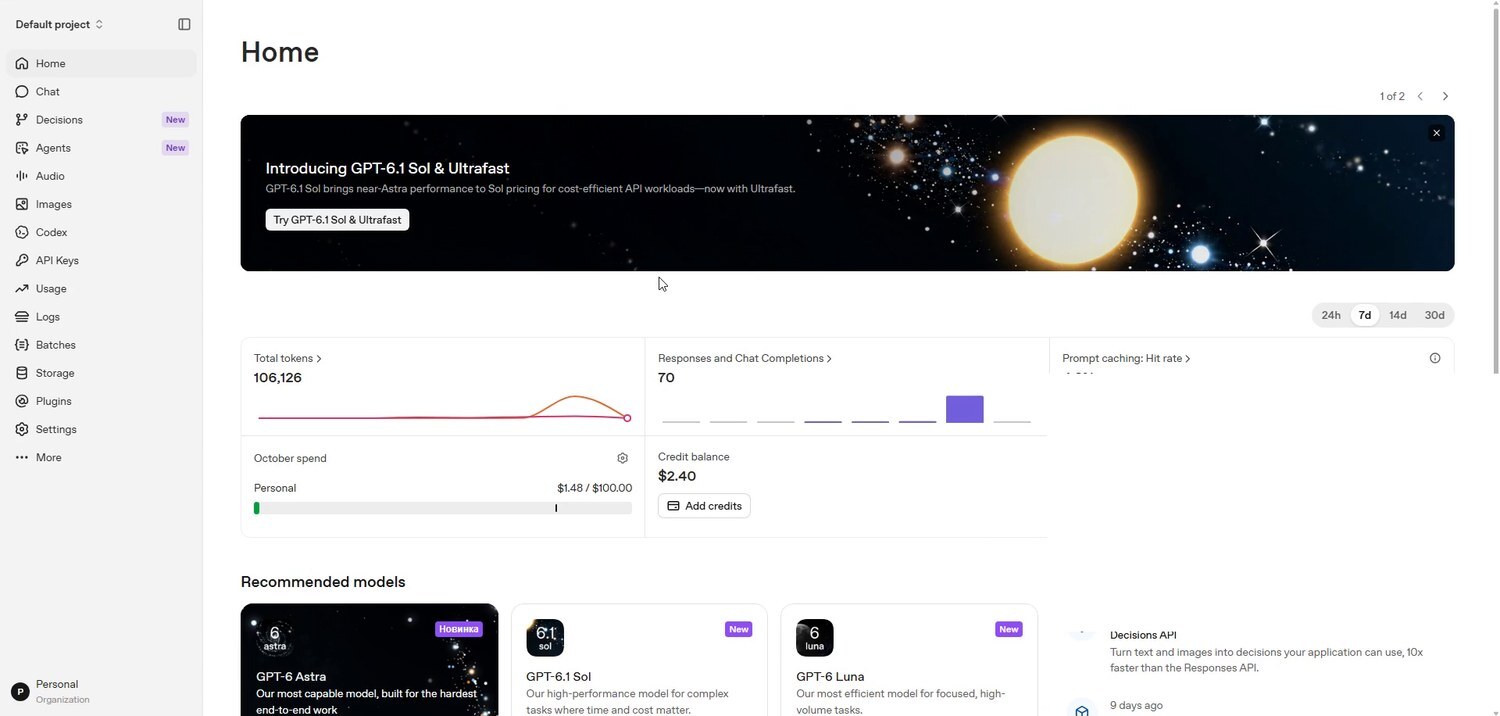This screenshot has width=1500, height=716.
Task: Open October spend settings gear
Action: tap(622, 458)
